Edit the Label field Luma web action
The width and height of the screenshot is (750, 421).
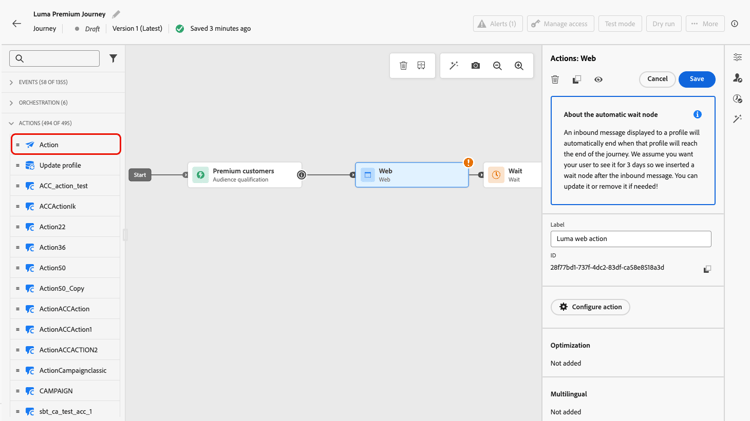[x=631, y=239]
